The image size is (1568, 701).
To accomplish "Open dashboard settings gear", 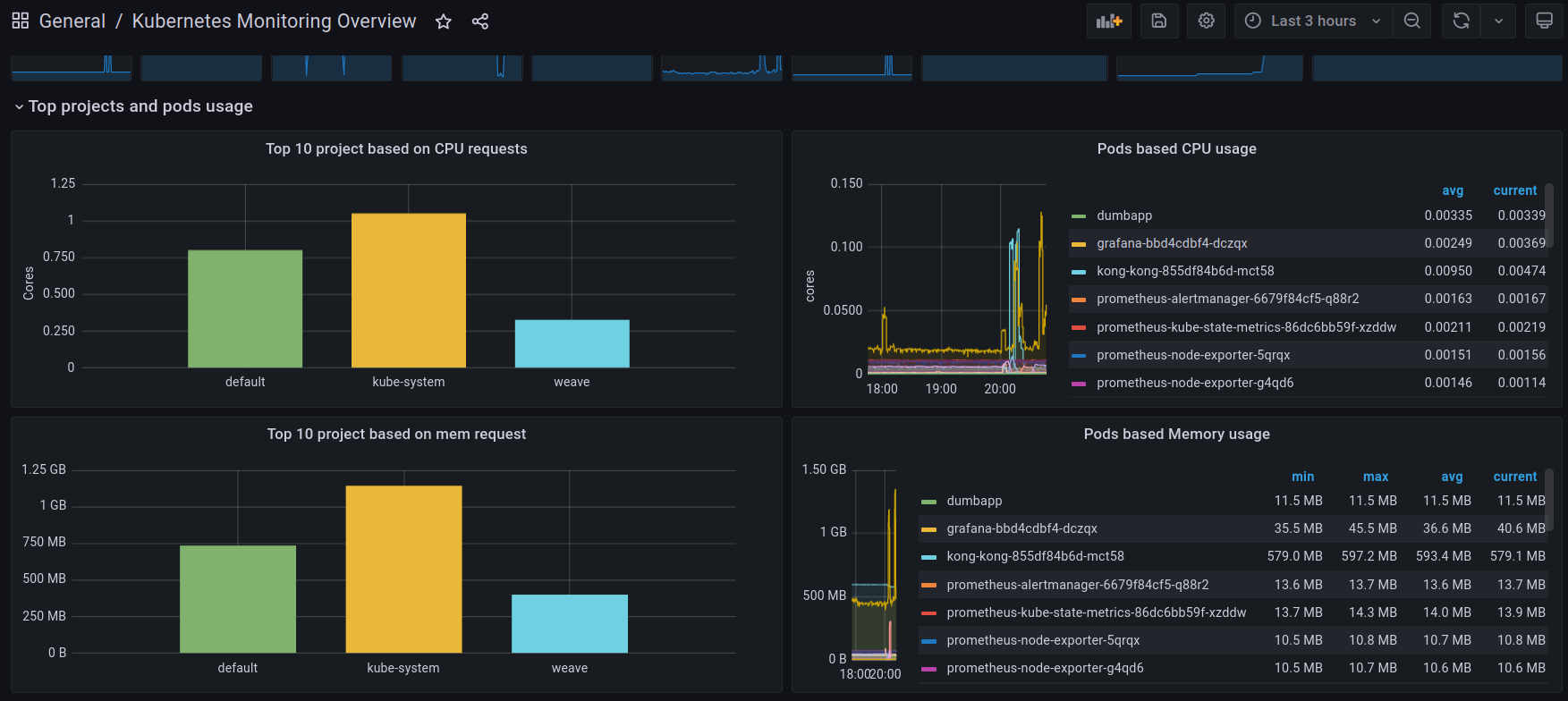I will point(1207,21).
